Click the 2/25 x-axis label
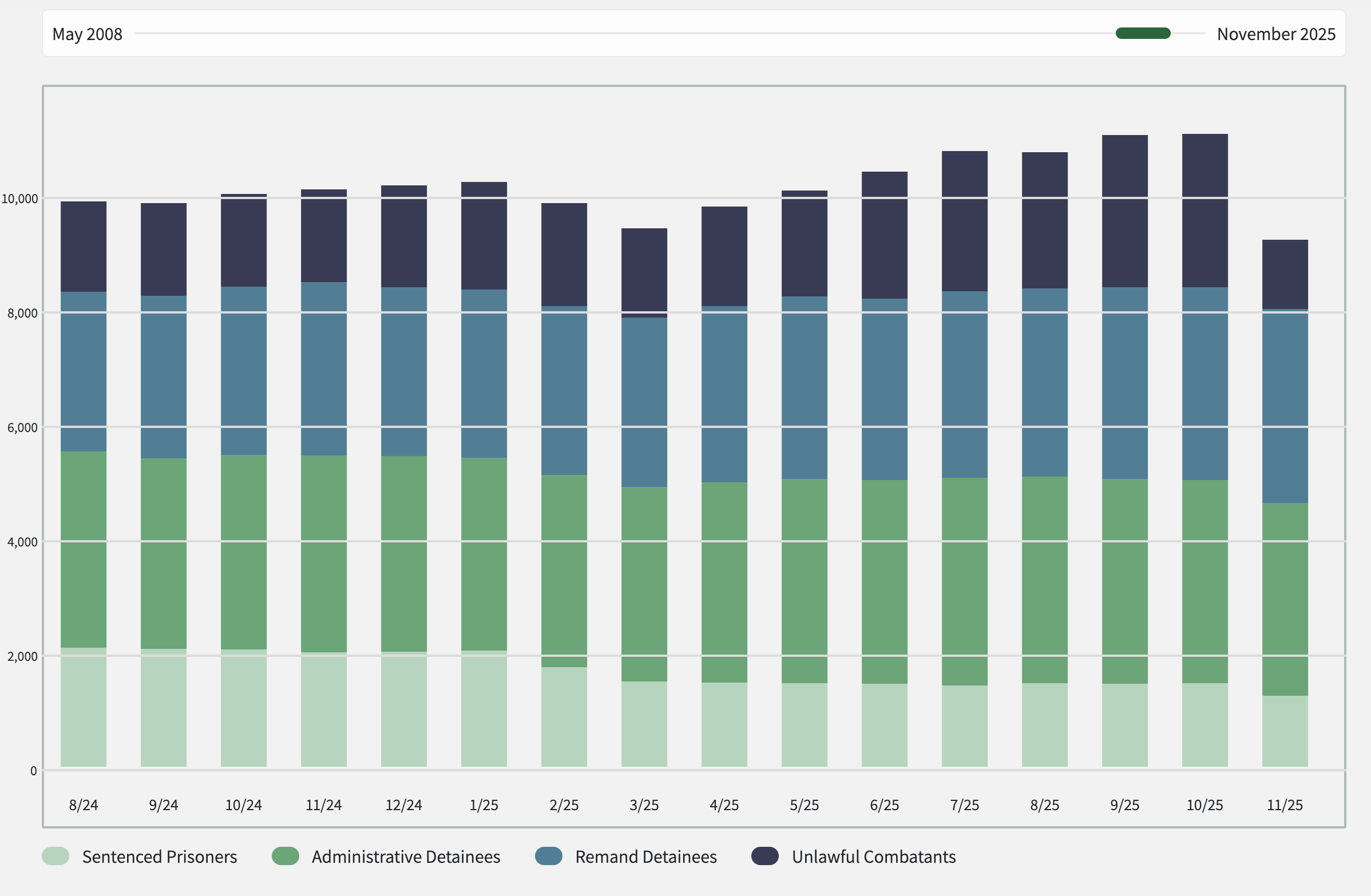 point(564,805)
